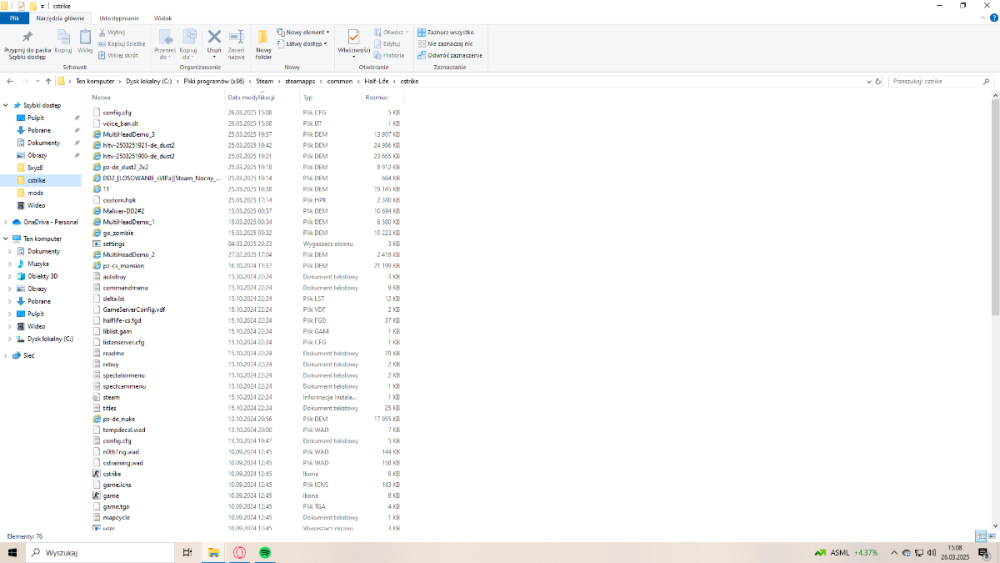
Task: Switch to the Widok tab
Action: (163, 18)
